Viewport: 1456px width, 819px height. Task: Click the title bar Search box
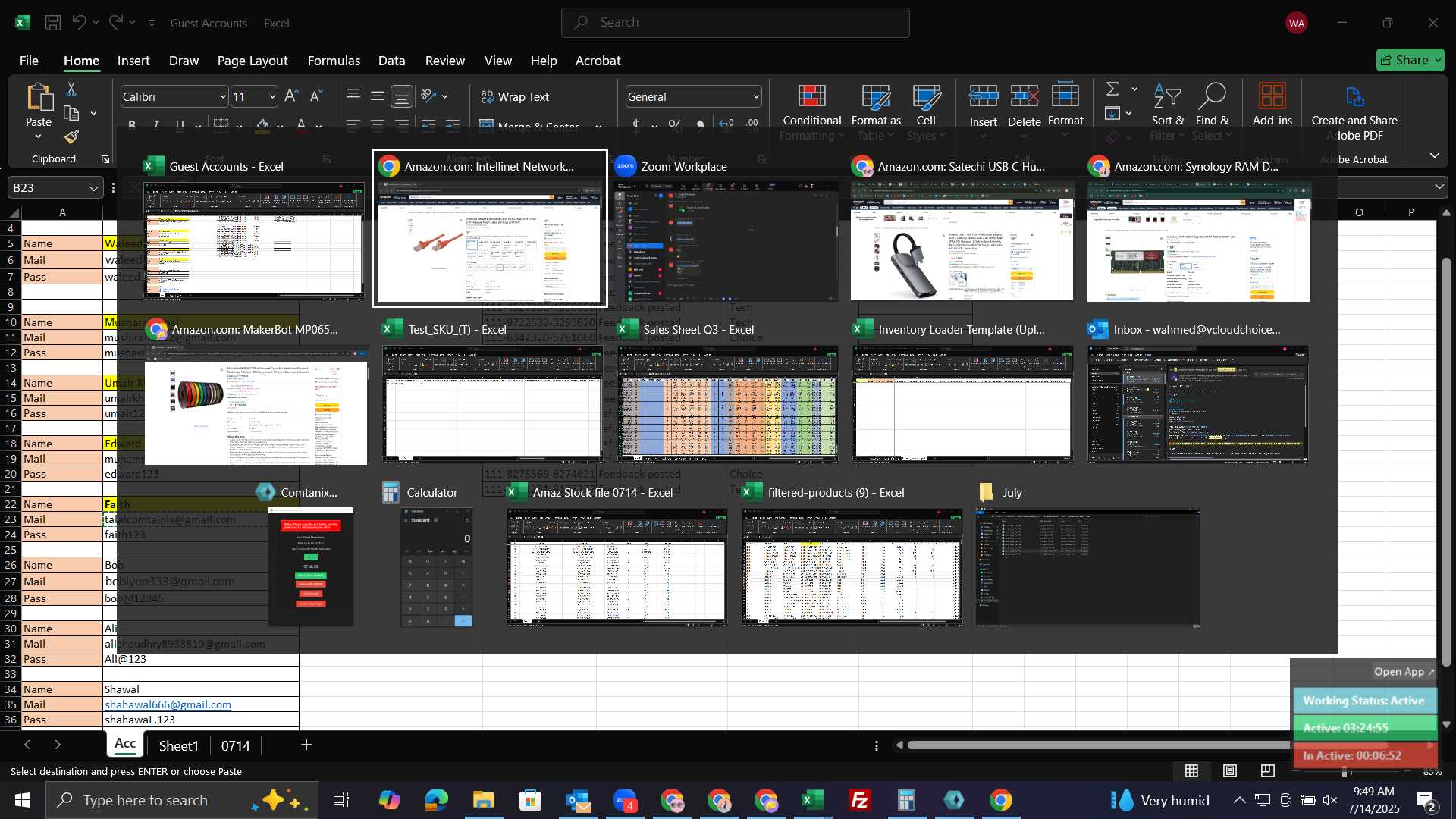tap(735, 23)
